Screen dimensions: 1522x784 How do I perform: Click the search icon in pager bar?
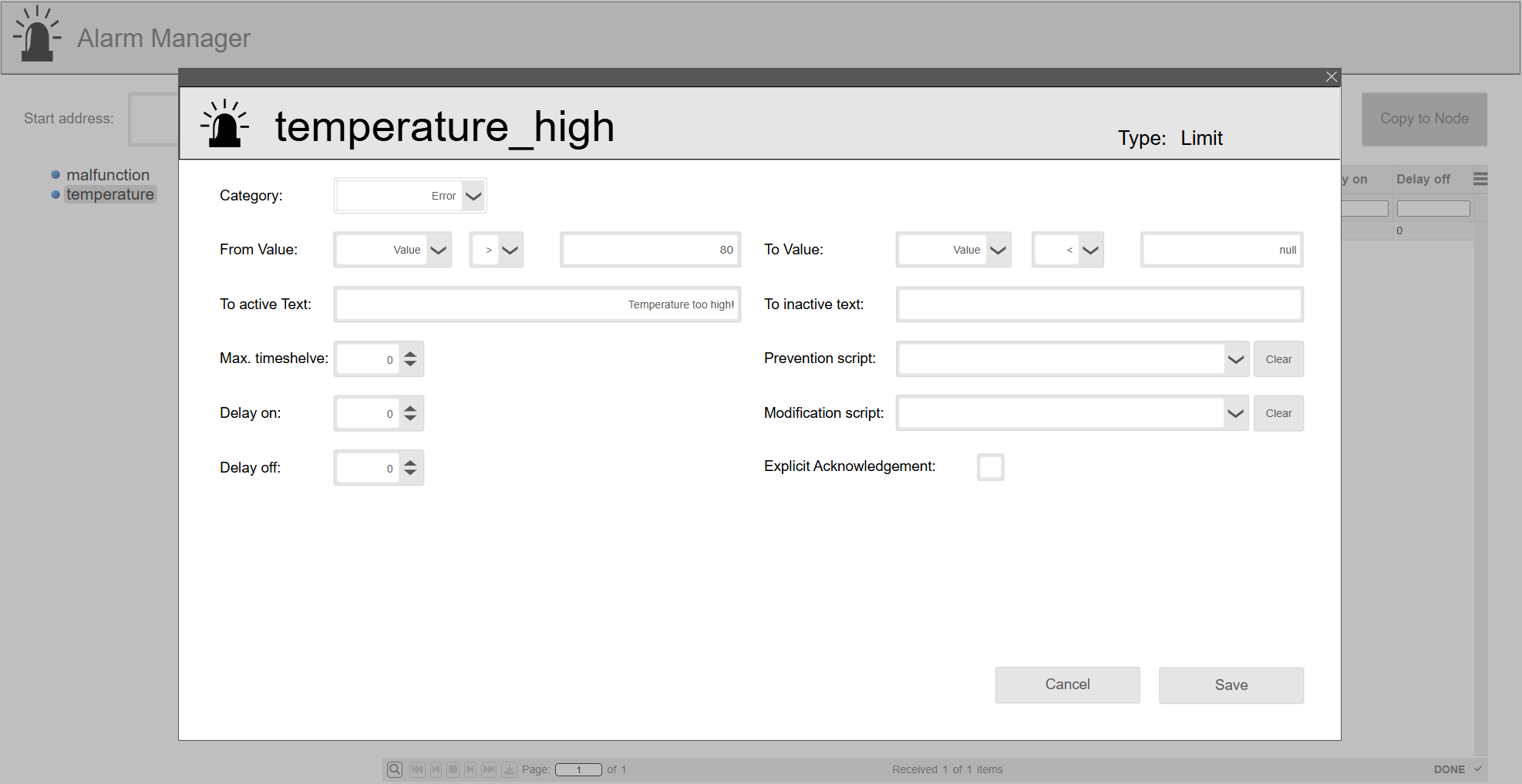[395, 769]
